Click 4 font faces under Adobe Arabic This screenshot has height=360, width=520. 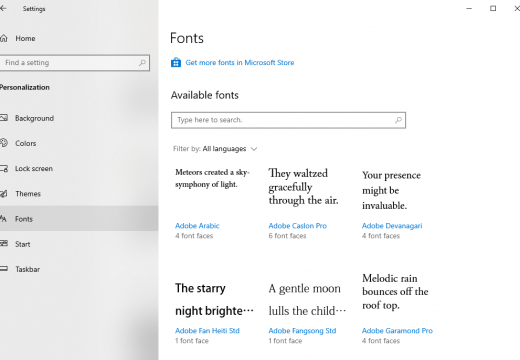(x=194, y=236)
